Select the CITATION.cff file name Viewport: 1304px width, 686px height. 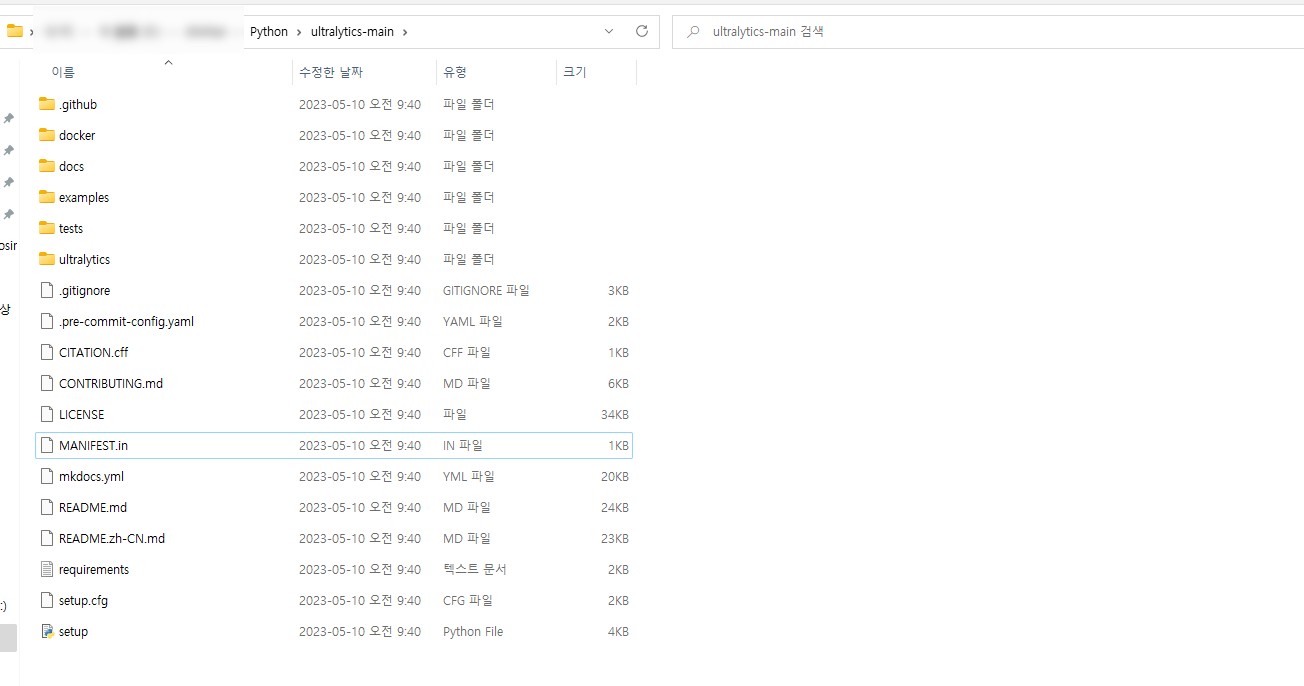[94, 352]
